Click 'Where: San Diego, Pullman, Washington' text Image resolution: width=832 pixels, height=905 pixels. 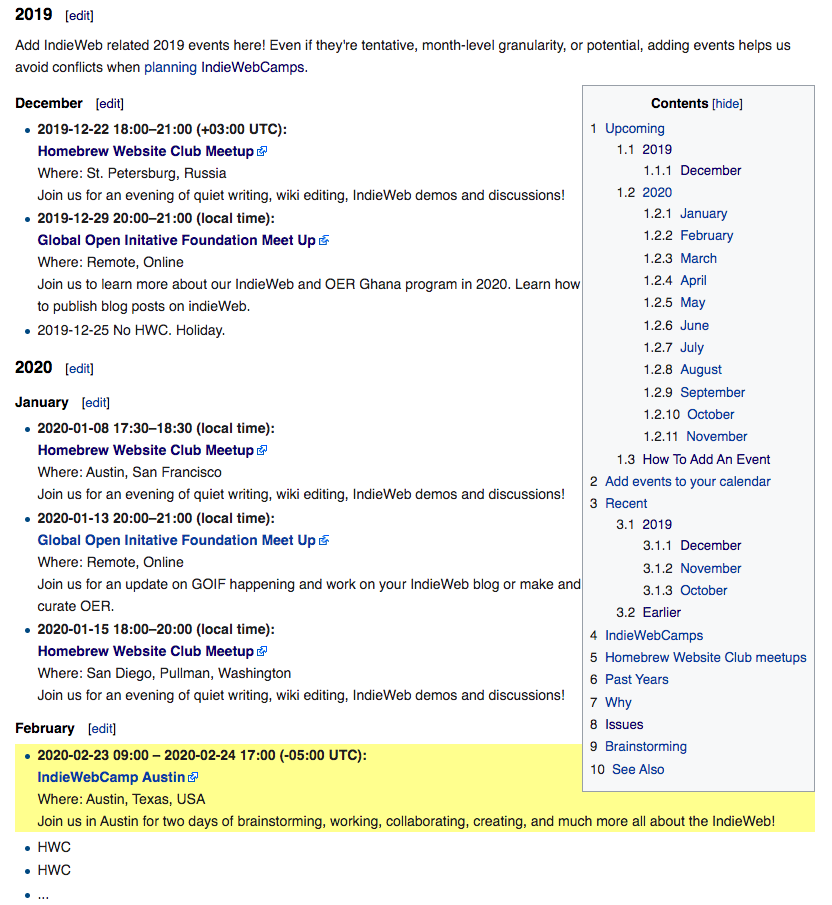pyautogui.click(x=164, y=674)
